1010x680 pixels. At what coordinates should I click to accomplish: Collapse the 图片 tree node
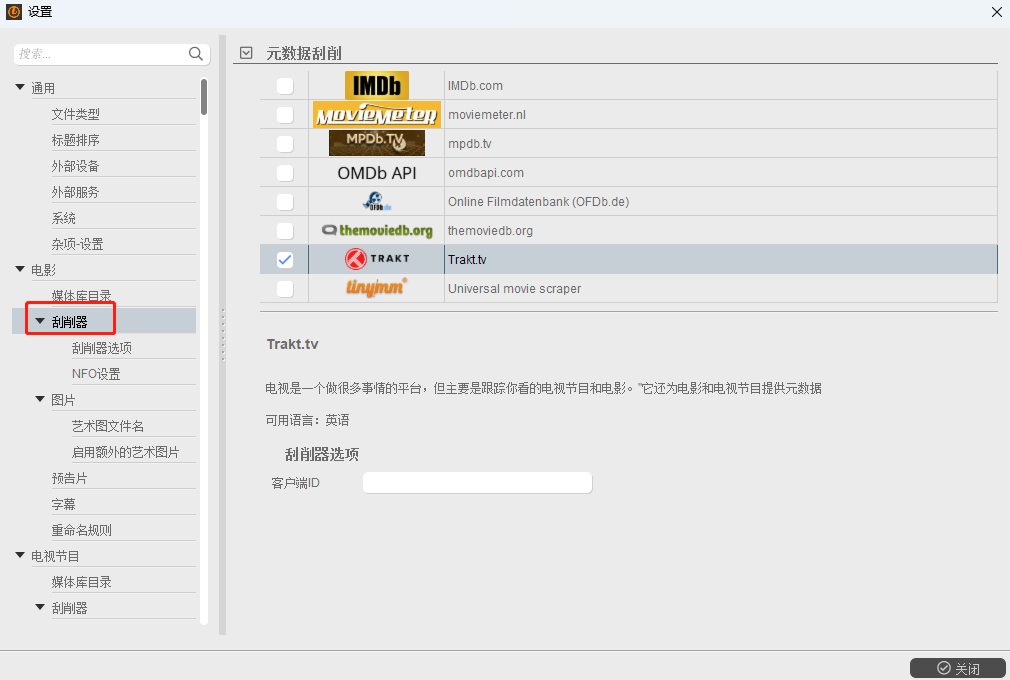click(x=40, y=399)
